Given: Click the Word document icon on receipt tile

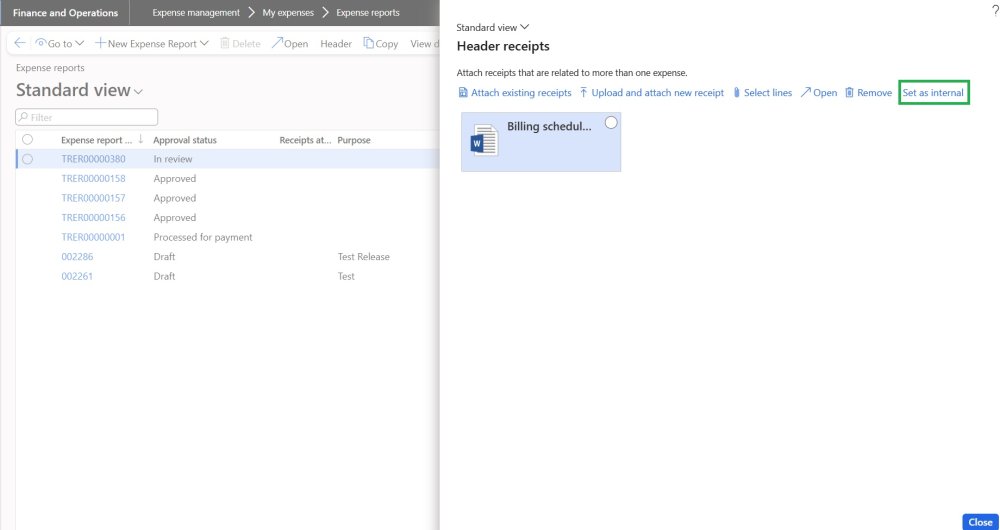Looking at the screenshot, I should pos(485,141).
